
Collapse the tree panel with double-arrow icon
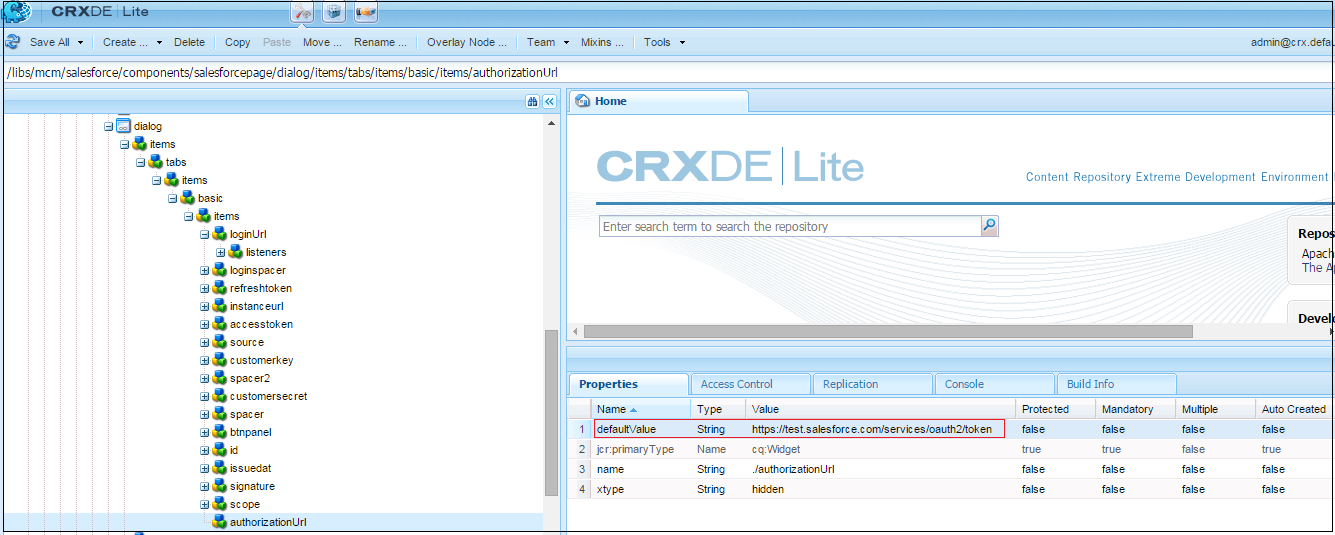(x=549, y=101)
